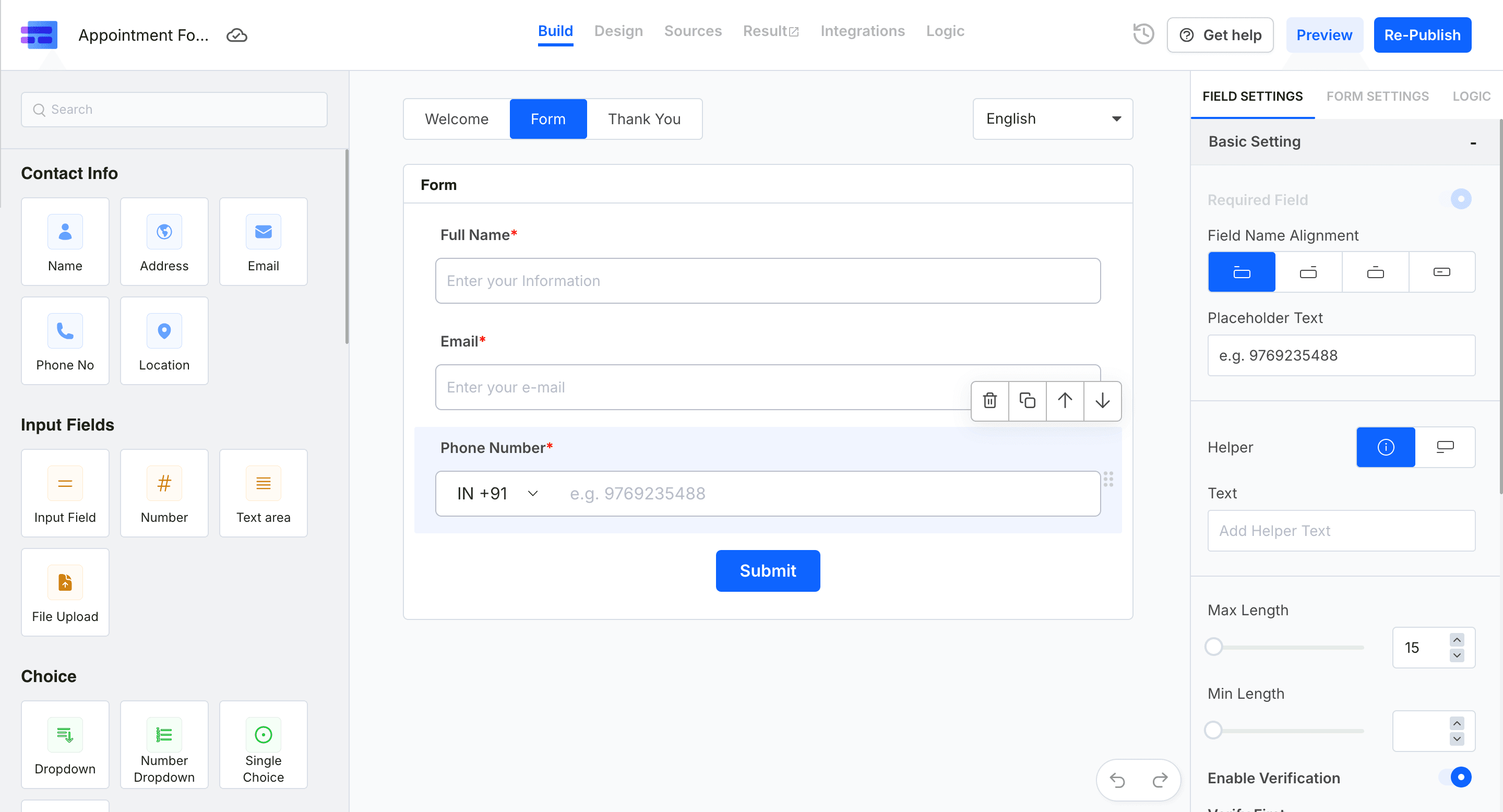The width and height of the screenshot is (1503, 812).
Task: Increase the Max Length value
Action: click(1457, 640)
